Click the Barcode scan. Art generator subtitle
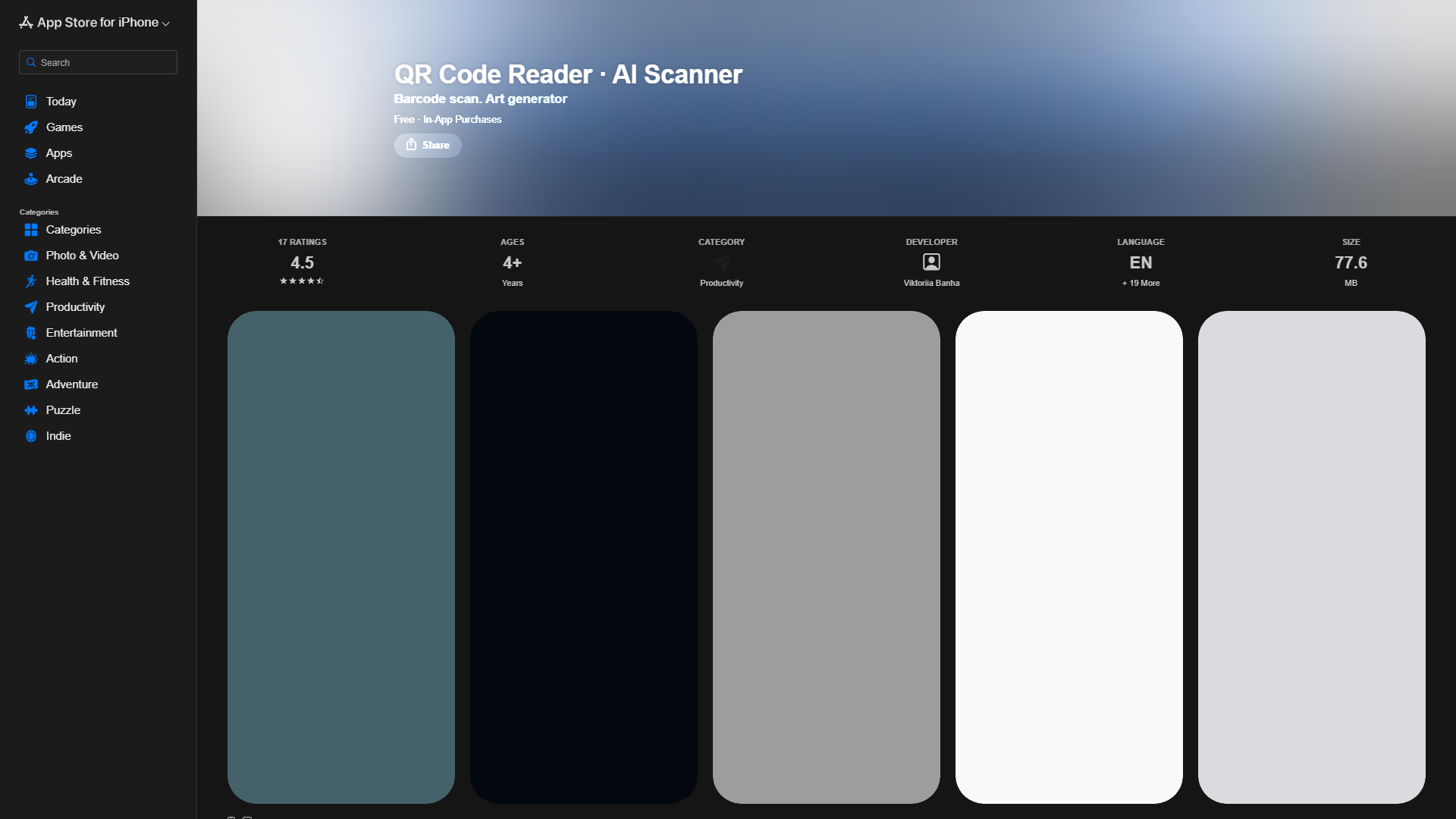Viewport: 1456px width, 819px height. [480, 99]
